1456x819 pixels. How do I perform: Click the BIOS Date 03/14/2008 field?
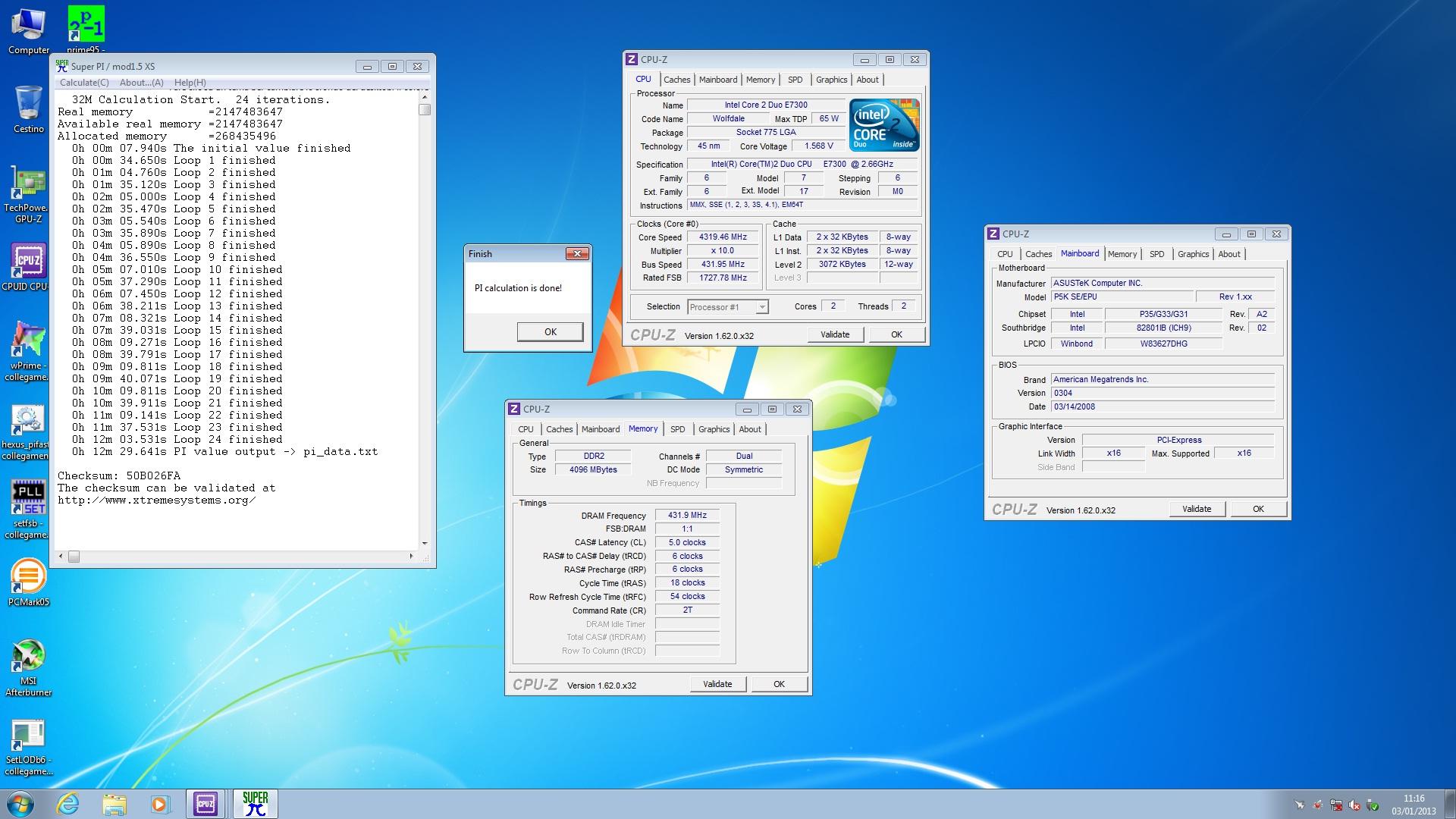pyautogui.click(x=1163, y=406)
